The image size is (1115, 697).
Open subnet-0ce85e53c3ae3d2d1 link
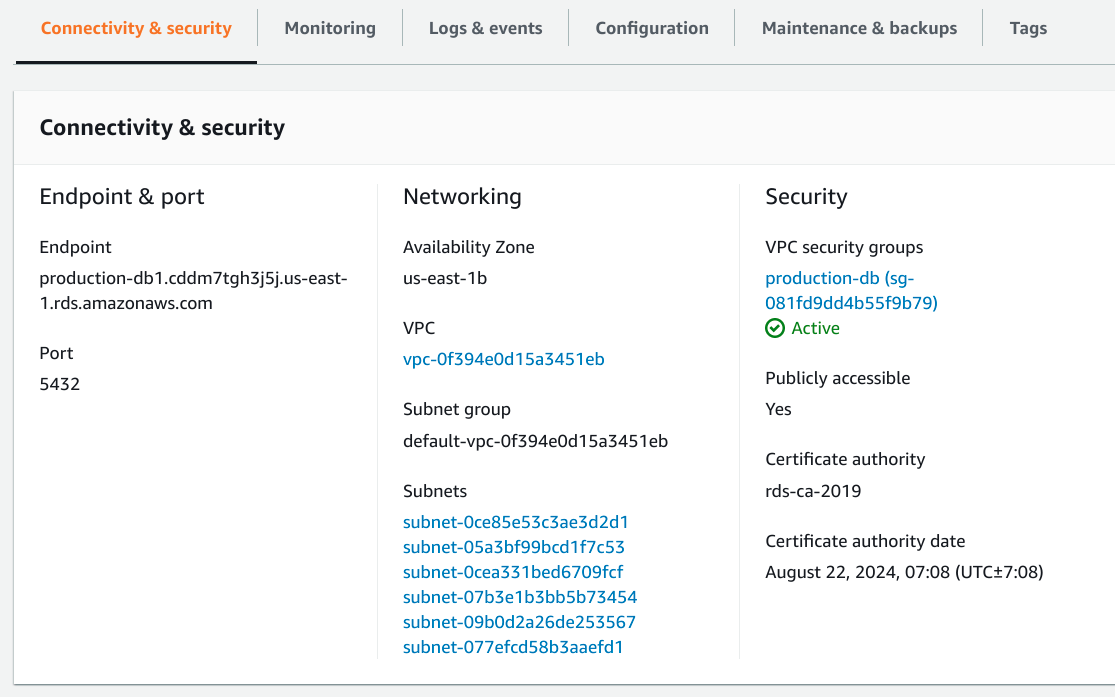pos(515,522)
